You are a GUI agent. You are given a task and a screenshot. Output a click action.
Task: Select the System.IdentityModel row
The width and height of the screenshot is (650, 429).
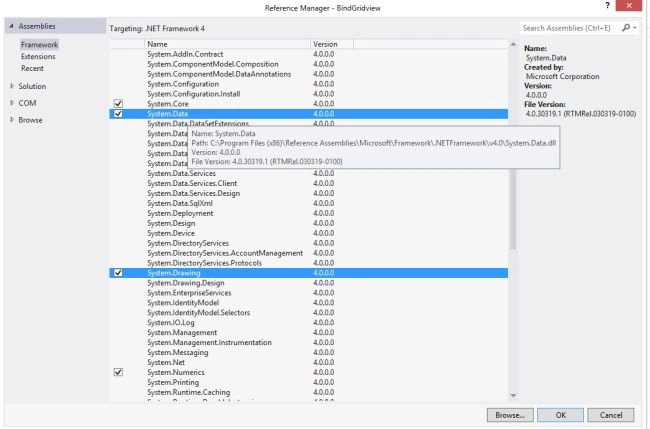308,303
